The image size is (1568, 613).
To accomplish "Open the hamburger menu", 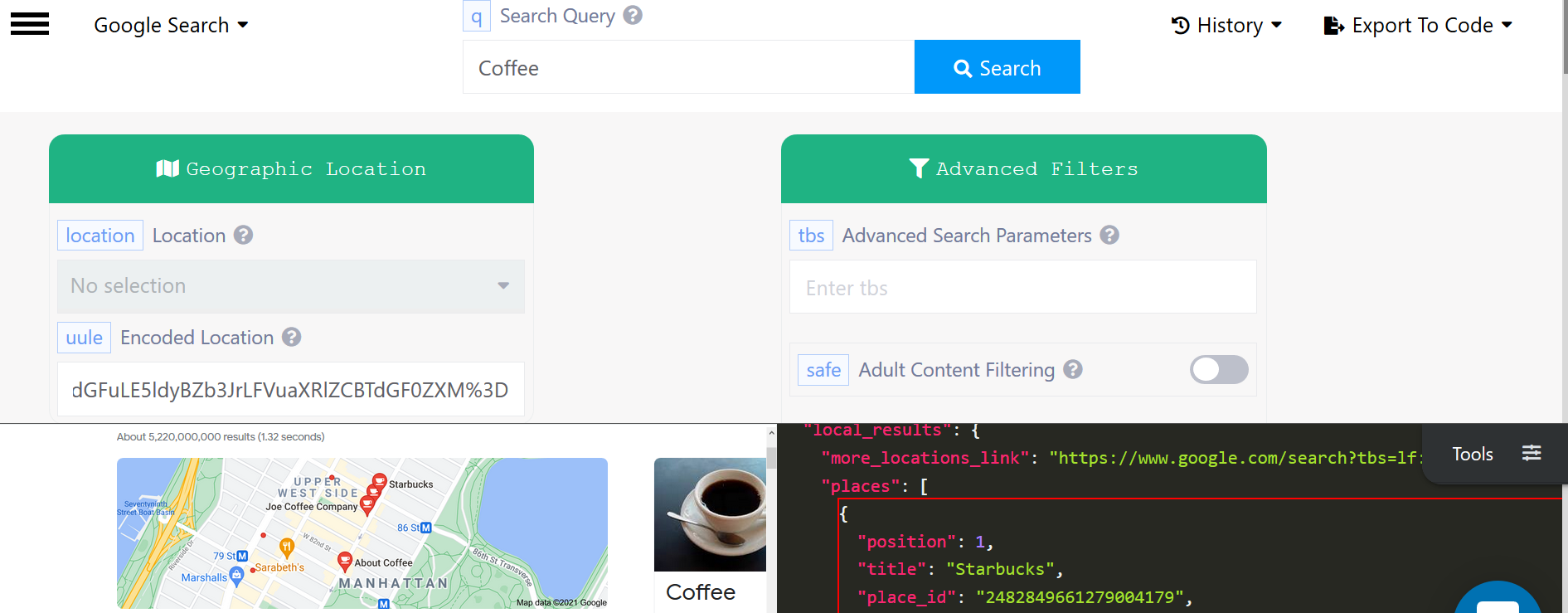I will [x=30, y=24].
